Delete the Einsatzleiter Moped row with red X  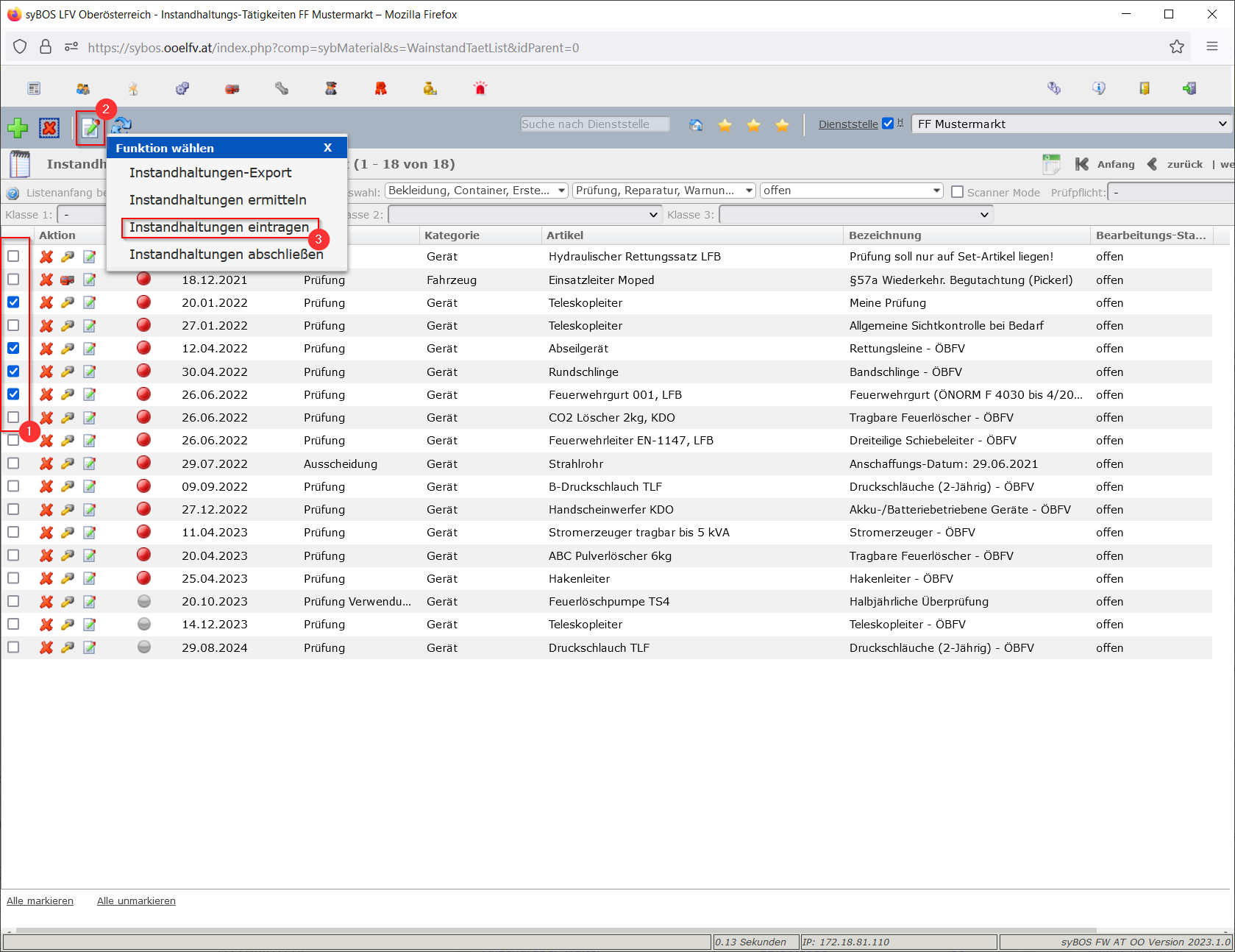[x=46, y=280]
